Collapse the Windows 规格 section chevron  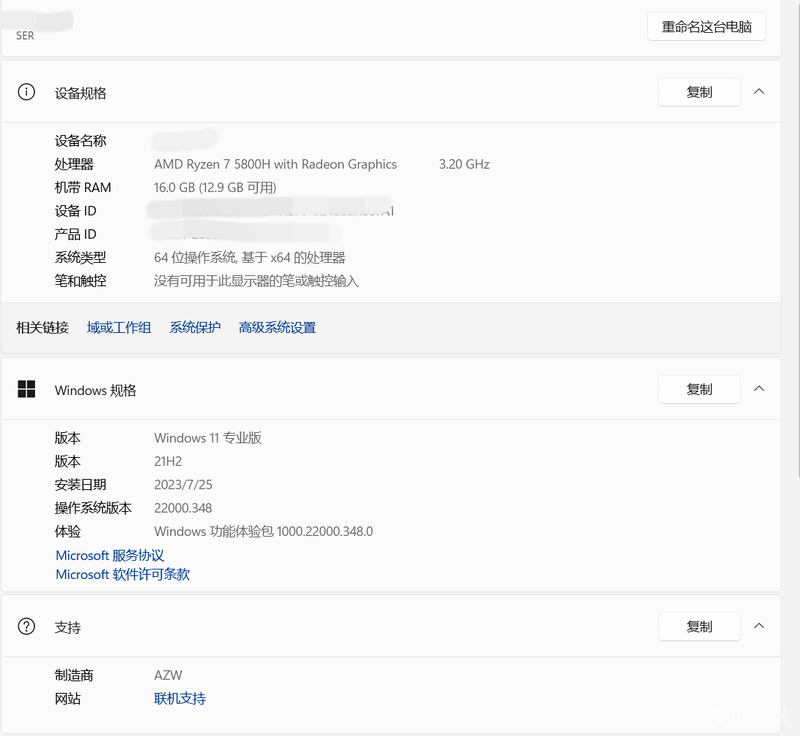tap(759, 389)
